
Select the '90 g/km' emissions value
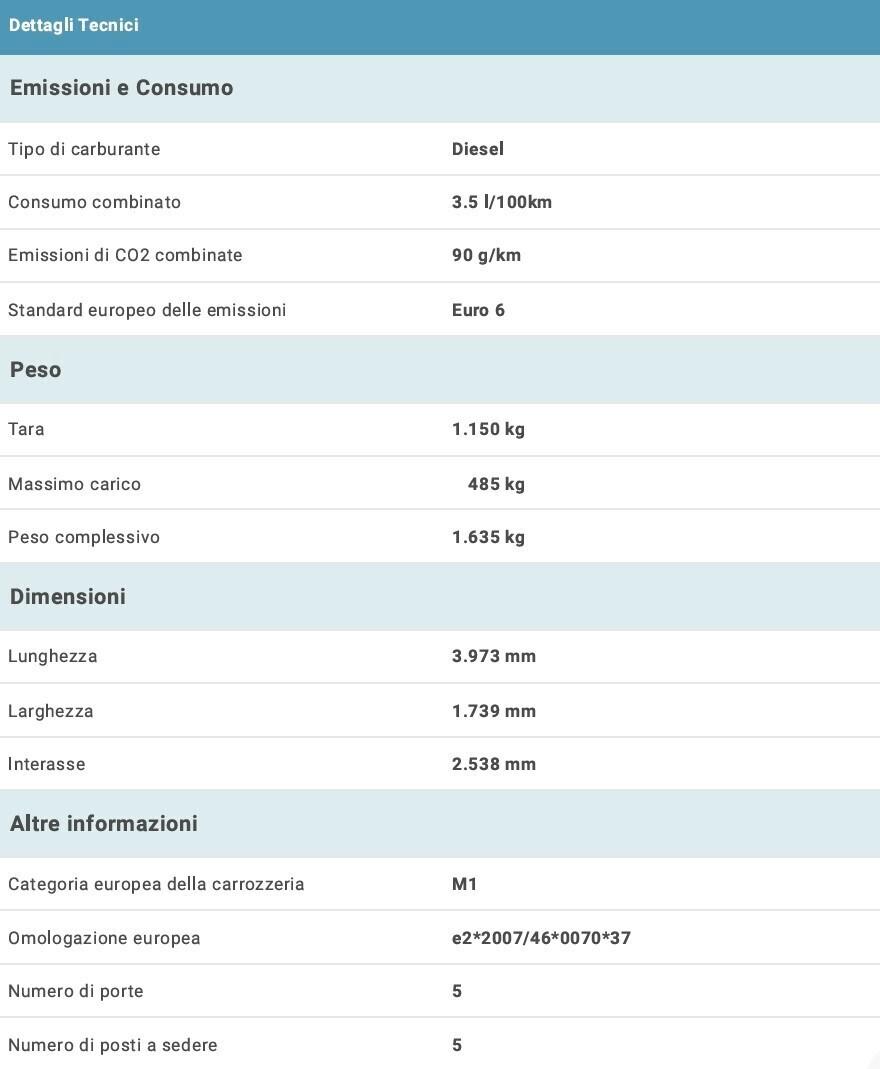click(486, 256)
